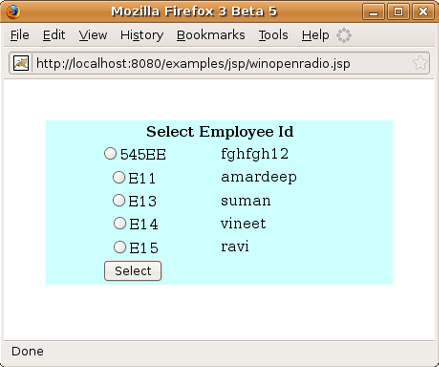Click the Firefox logo in title bar

click(x=13, y=12)
